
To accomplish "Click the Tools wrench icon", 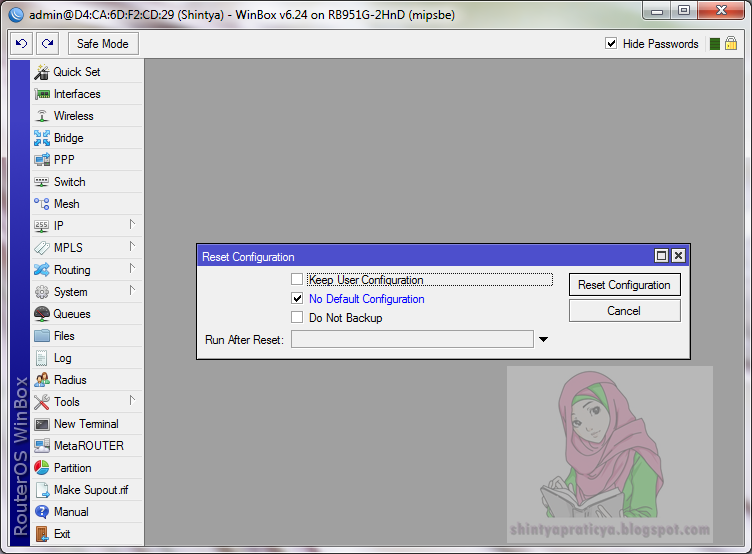I will click(42, 402).
